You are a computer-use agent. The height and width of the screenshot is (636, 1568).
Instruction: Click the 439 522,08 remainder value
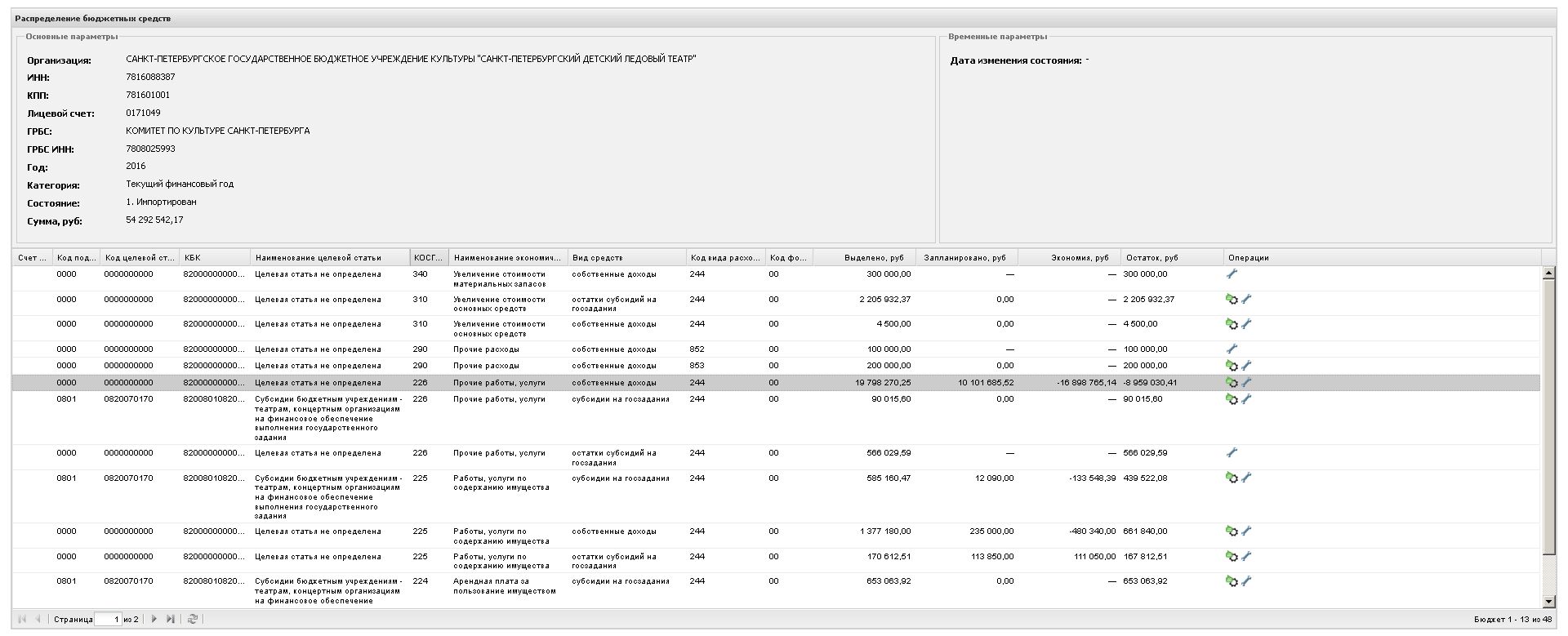1145,478
